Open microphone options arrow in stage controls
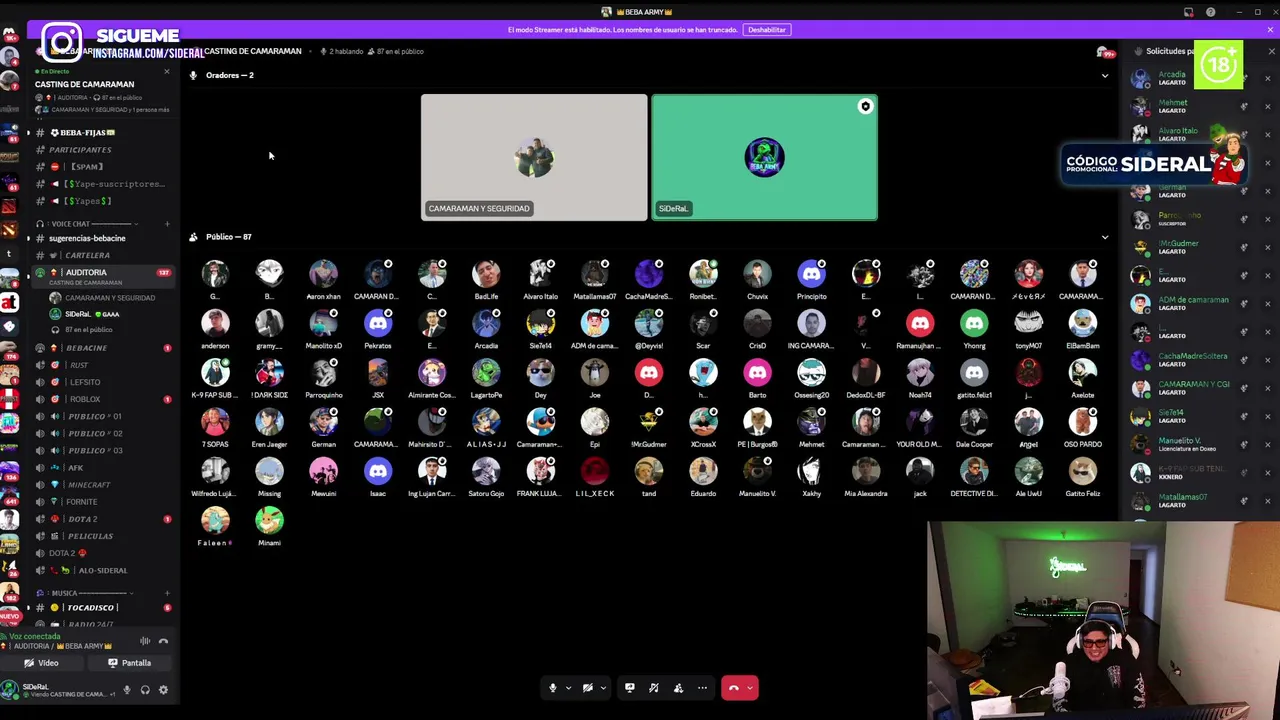Screen dimensions: 1280x720 point(568,688)
